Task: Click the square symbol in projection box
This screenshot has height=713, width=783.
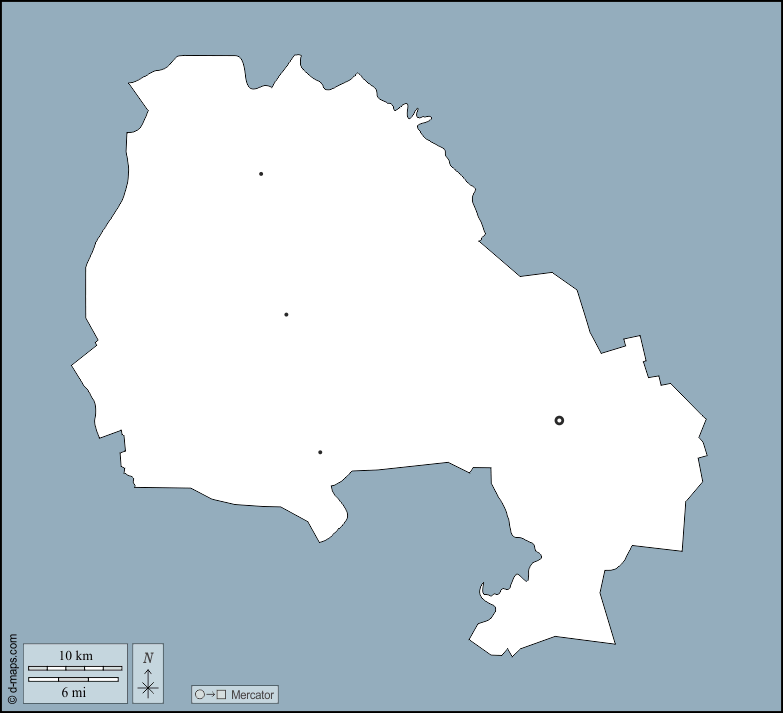Action: 222,694
